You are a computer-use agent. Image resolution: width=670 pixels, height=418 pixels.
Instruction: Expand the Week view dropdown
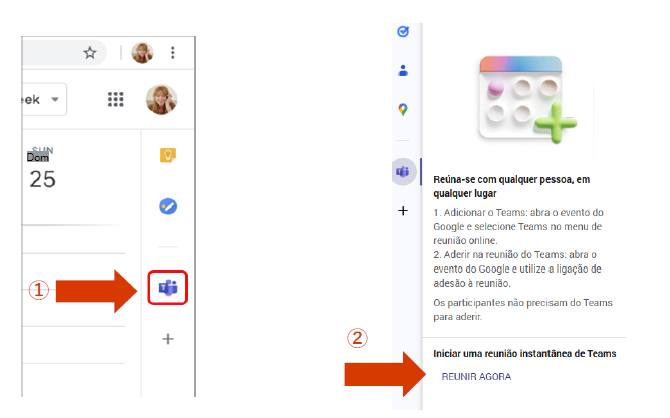[x=44, y=100]
